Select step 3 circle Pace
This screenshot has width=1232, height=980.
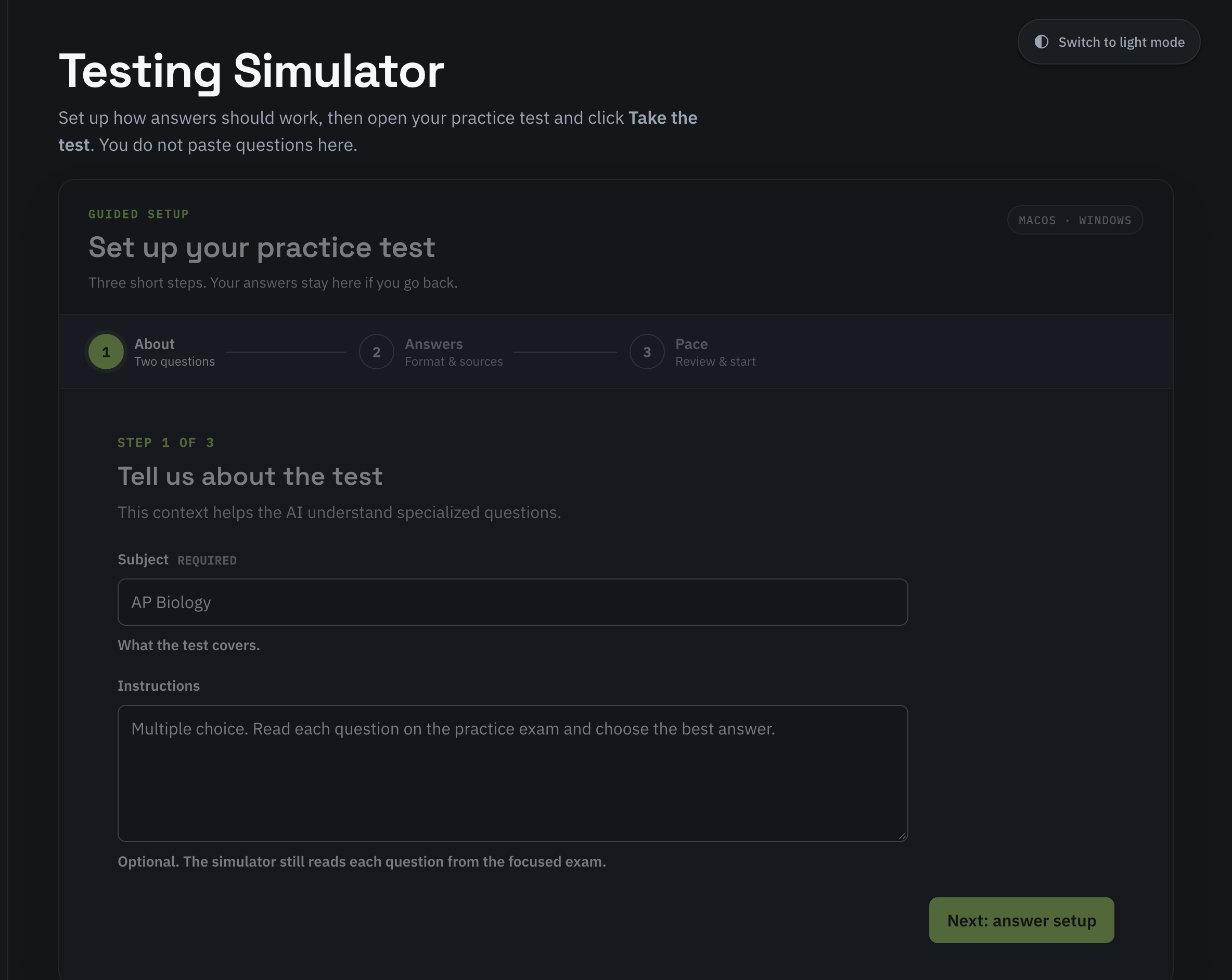coord(647,352)
